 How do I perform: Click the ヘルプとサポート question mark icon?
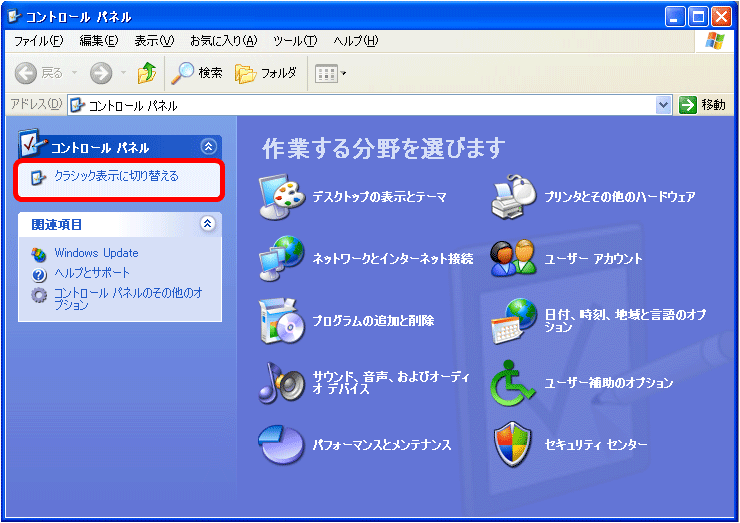pos(39,274)
